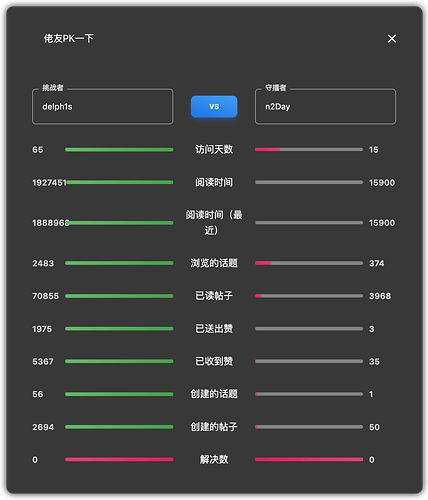Click the dialog title 佬友PK一下
The image size is (428, 500).
coord(69,38)
